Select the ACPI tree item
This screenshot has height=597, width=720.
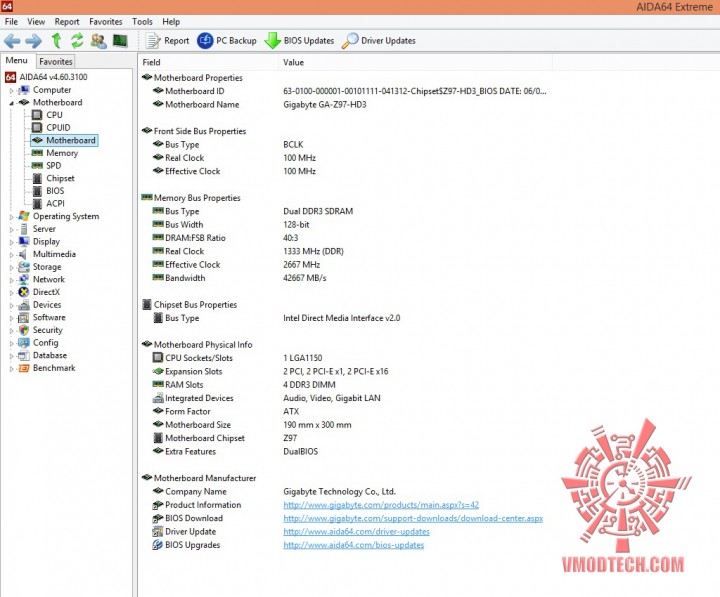[x=48, y=203]
